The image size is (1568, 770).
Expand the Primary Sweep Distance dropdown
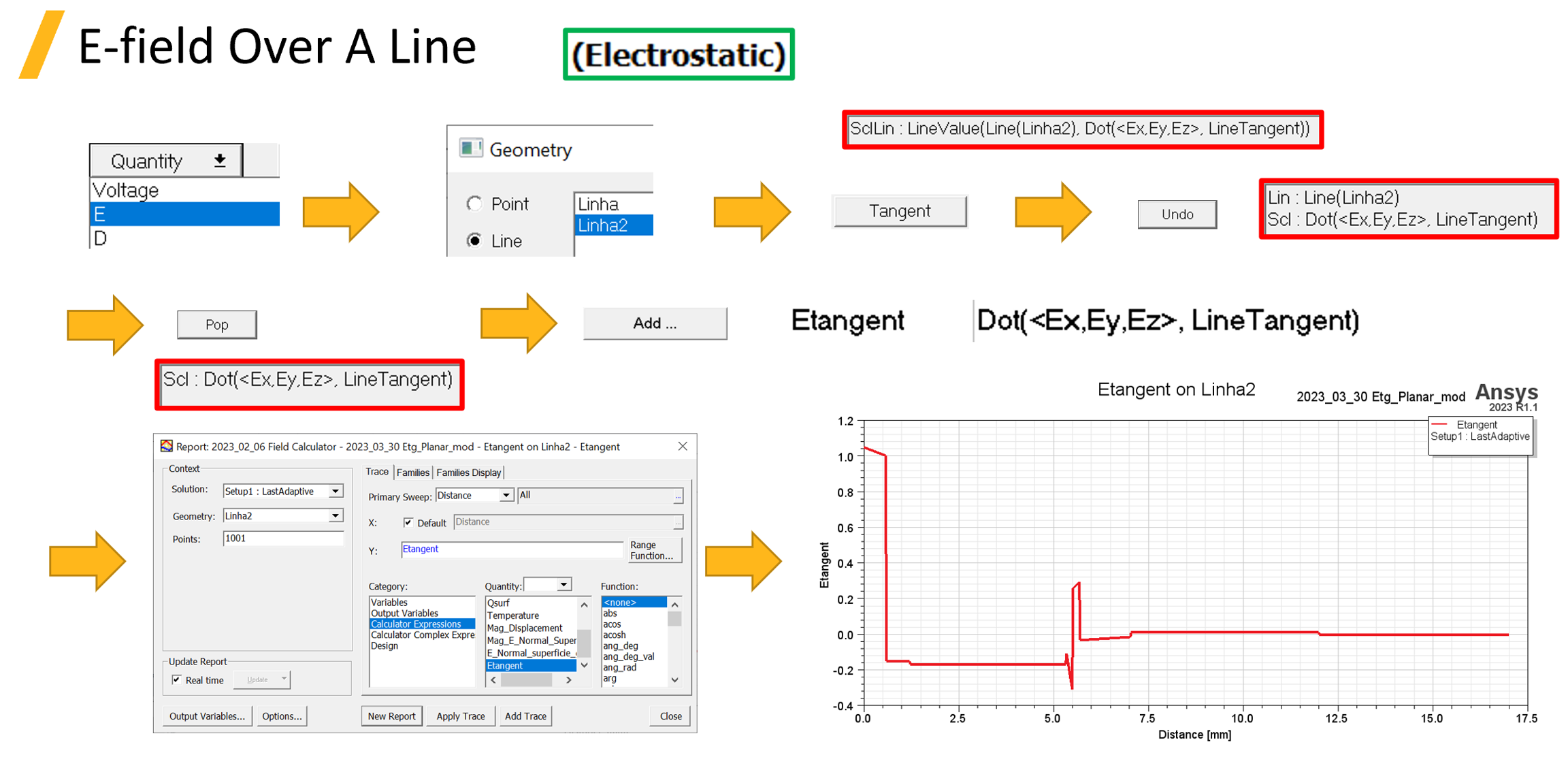coord(506,496)
